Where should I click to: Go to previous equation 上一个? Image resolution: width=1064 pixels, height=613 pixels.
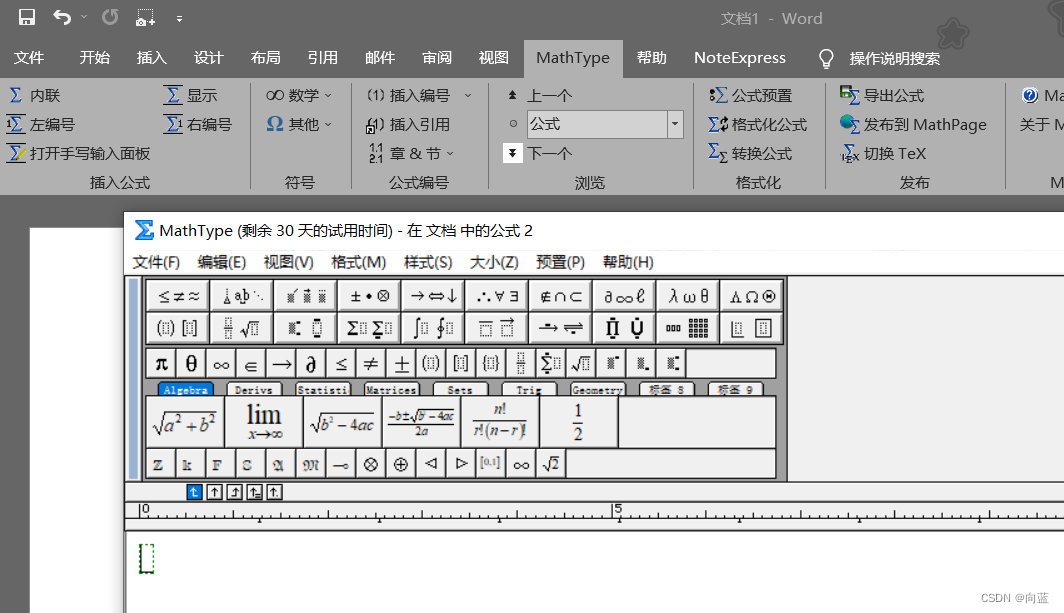click(539, 96)
